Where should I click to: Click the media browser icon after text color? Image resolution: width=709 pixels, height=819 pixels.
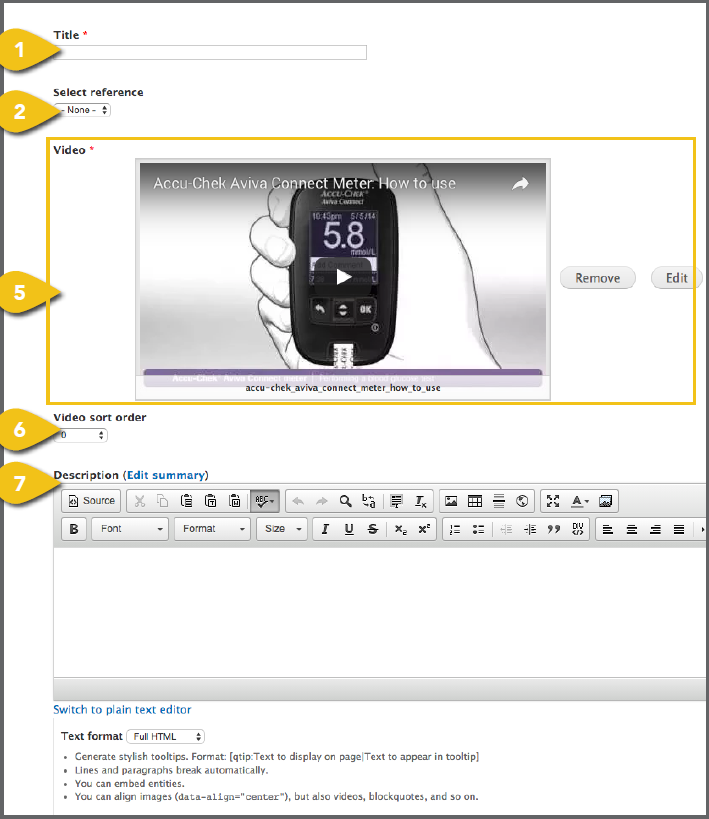pyautogui.click(x=606, y=501)
